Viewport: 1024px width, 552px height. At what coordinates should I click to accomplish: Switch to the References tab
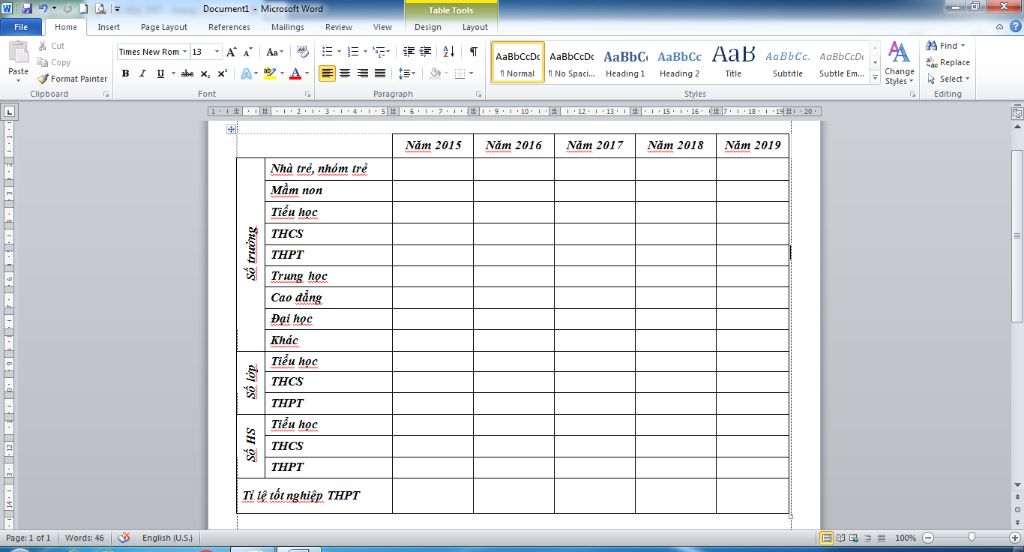(x=229, y=27)
